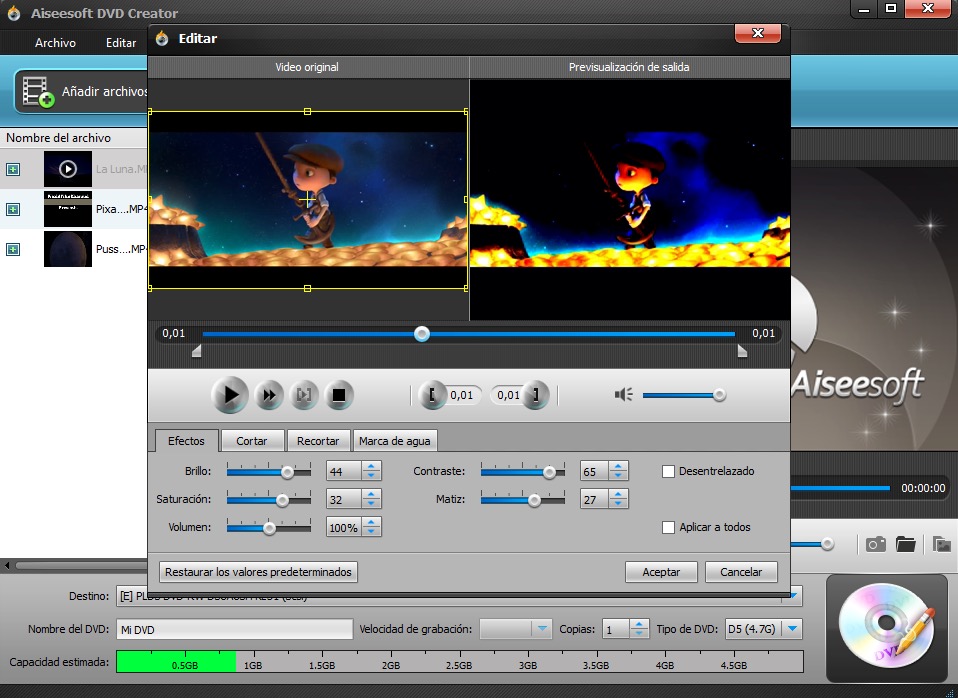Click the Cancelar button
The height and width of the screenshot is (698, 958).
click(741, 572)
